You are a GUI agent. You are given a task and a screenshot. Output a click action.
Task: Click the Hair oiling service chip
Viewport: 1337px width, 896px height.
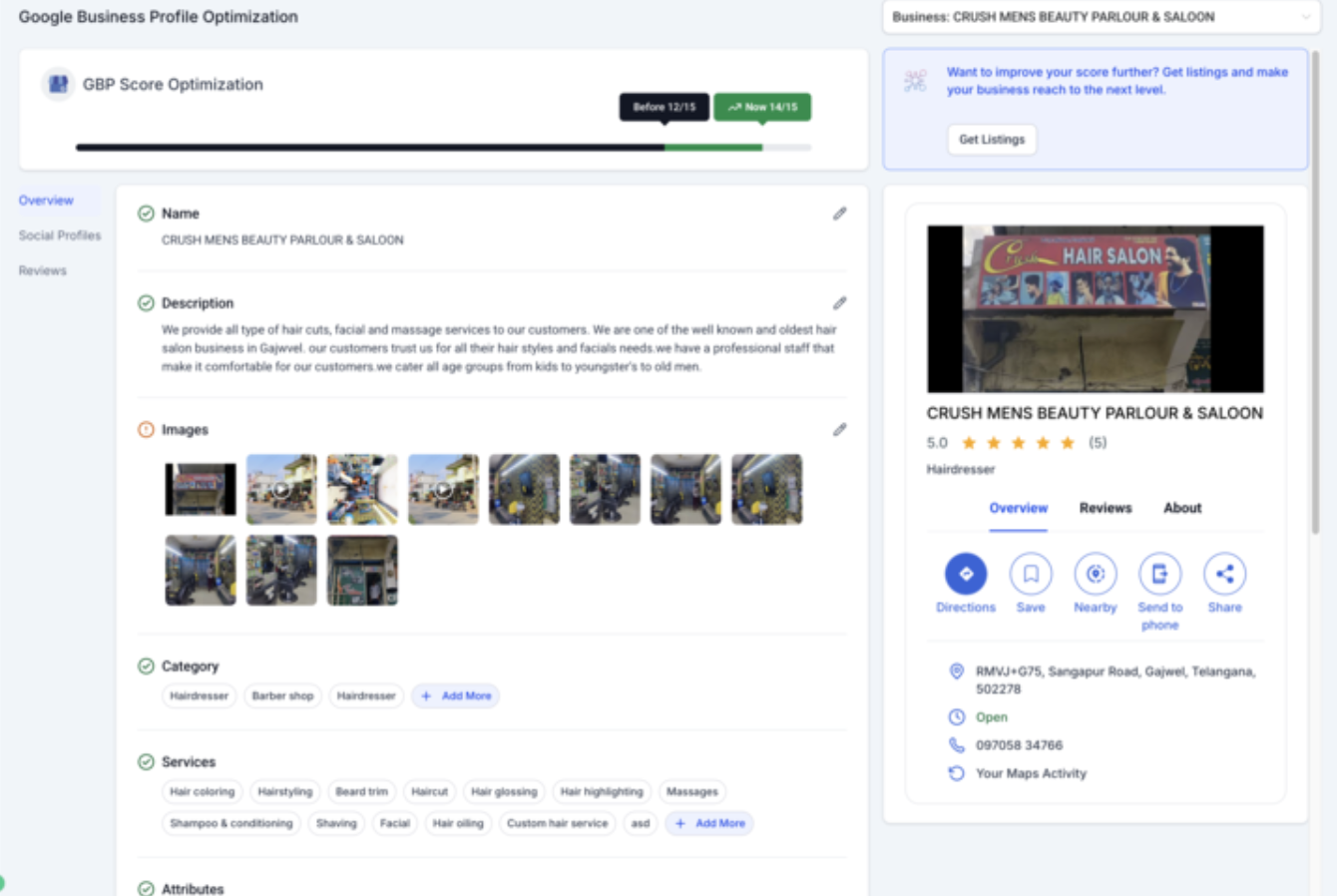pyautogui.click(x=458, y=824)
